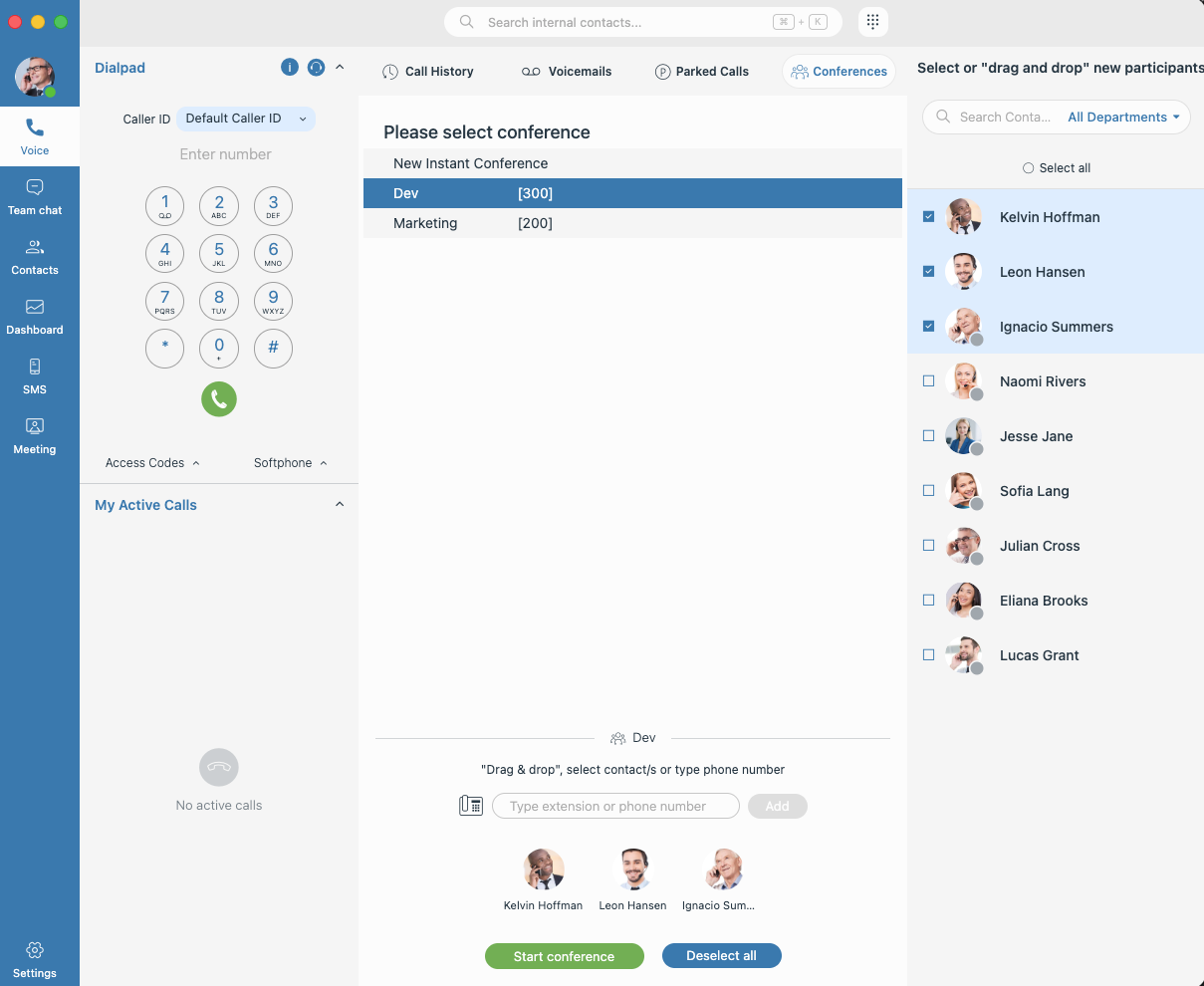Screen dimensions: 1204x986
Task: Click the Start conference button
Action: tap(564, 956)
